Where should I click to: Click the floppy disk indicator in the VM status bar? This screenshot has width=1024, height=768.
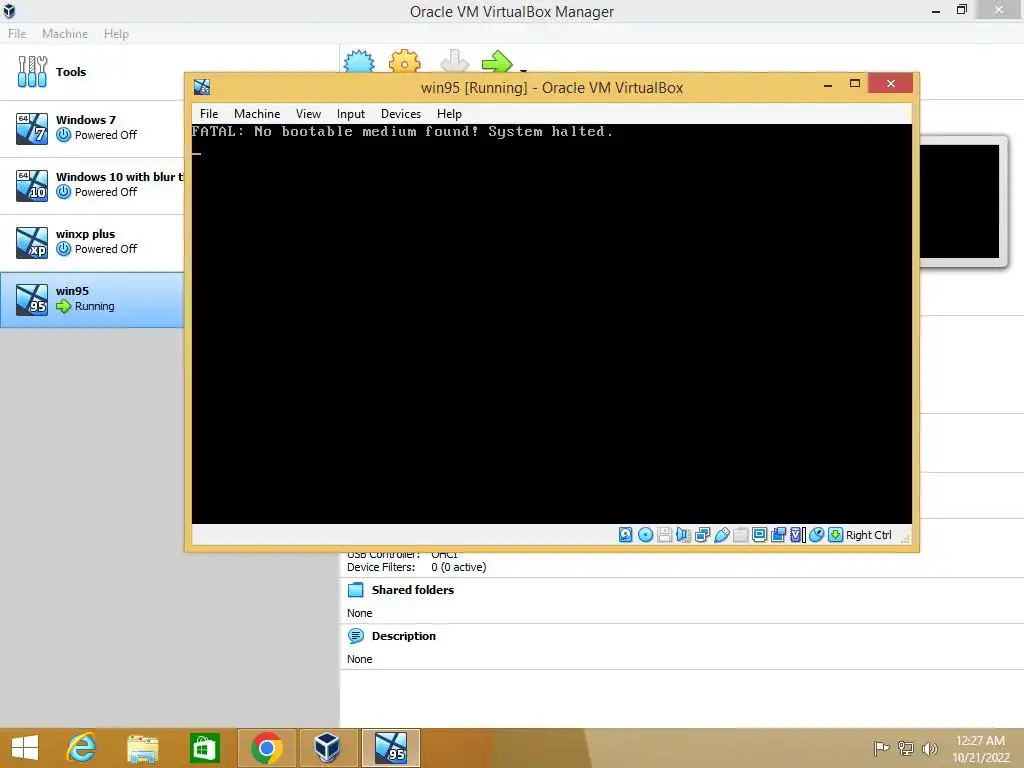point(664,535)
